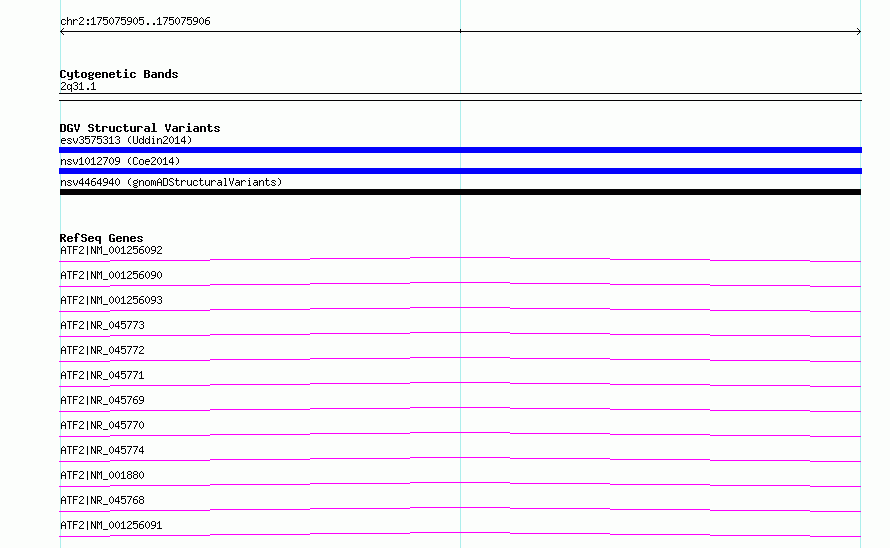Select transcript ATF2|NM_001880
Viewport: 890px width, 548px height.
(x=102, y=475)
